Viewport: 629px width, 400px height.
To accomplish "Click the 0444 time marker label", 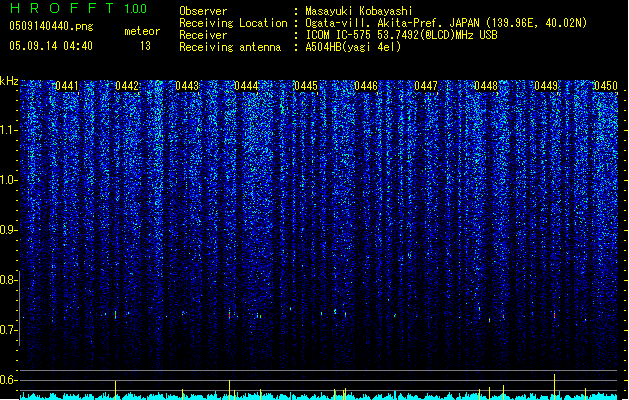I will [246, 86].
